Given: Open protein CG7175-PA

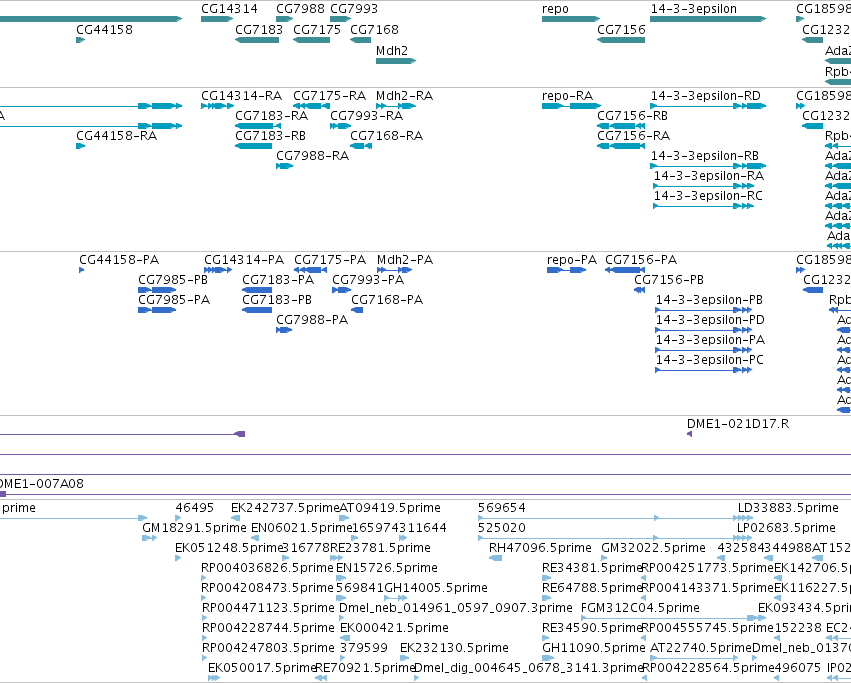Looking at the screenshot, I should (x=330, y=260).
